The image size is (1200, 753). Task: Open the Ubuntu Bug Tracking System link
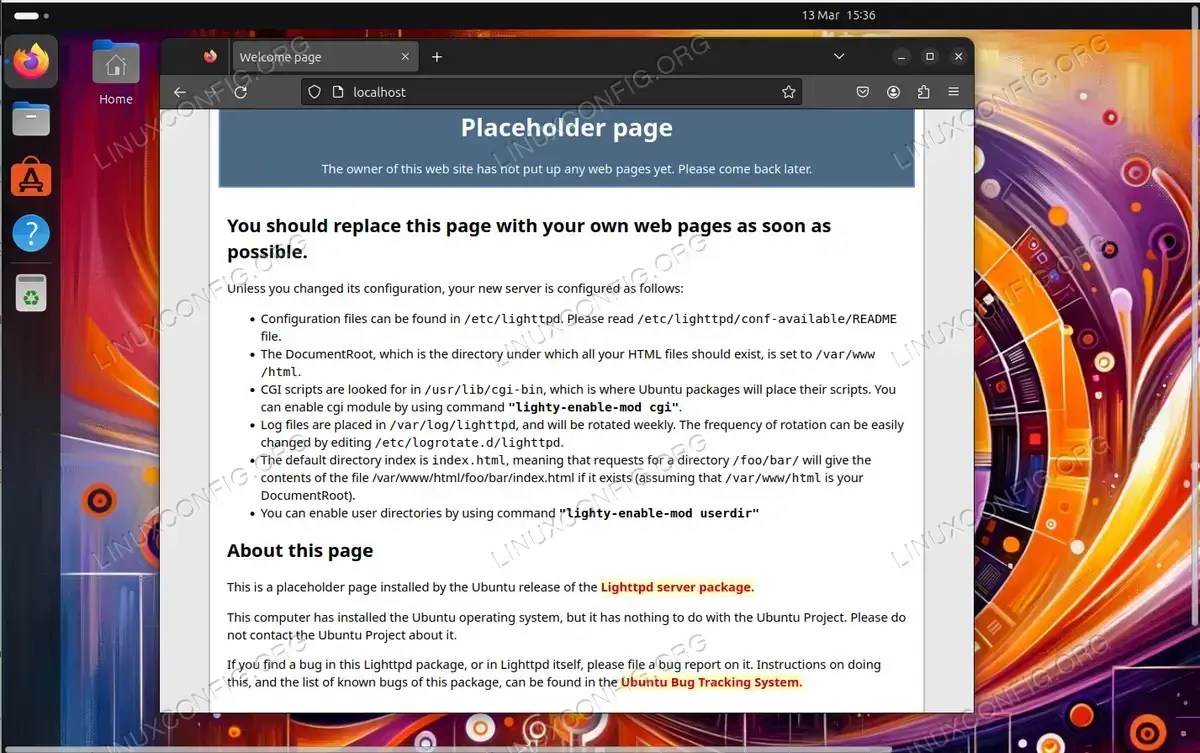pyautogui.click(x=711, y=683)
